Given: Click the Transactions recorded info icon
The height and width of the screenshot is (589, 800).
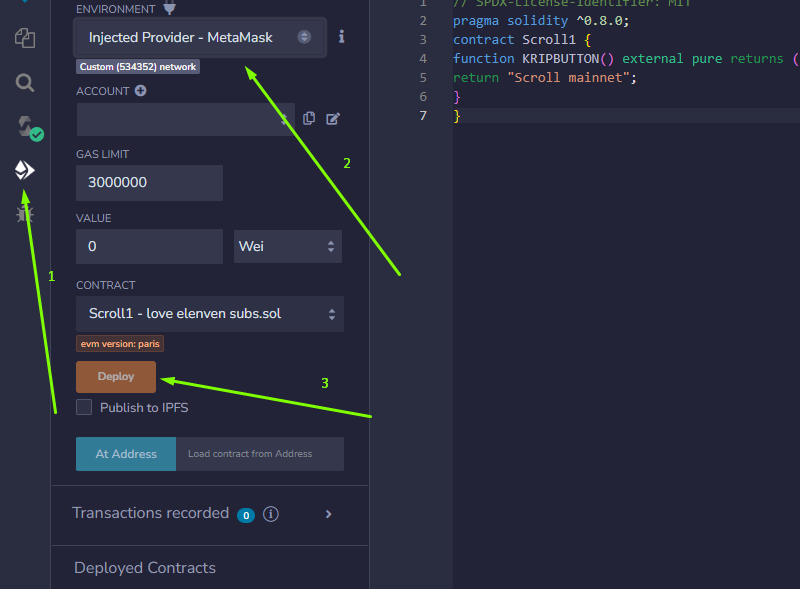Looking at the screenshot, I should (271, 514).
